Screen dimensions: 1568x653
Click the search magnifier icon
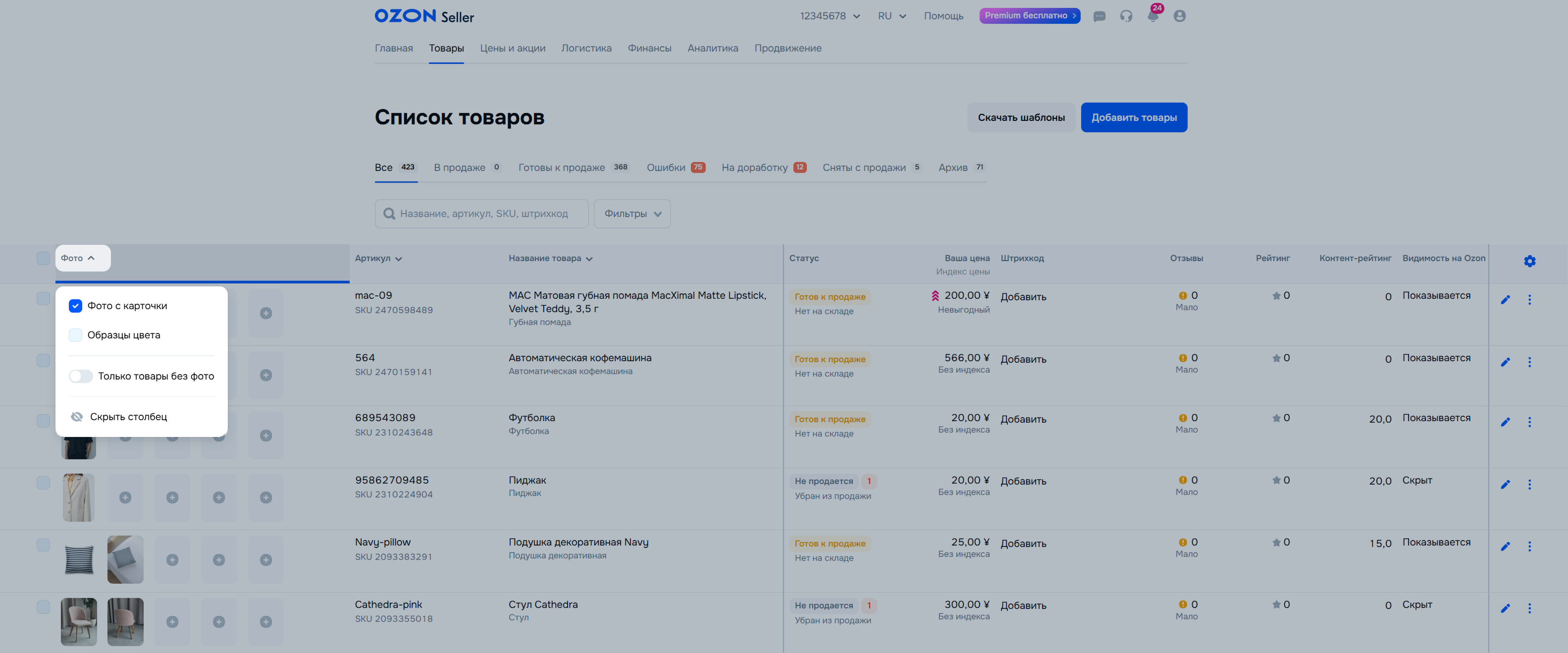(389, 214)
